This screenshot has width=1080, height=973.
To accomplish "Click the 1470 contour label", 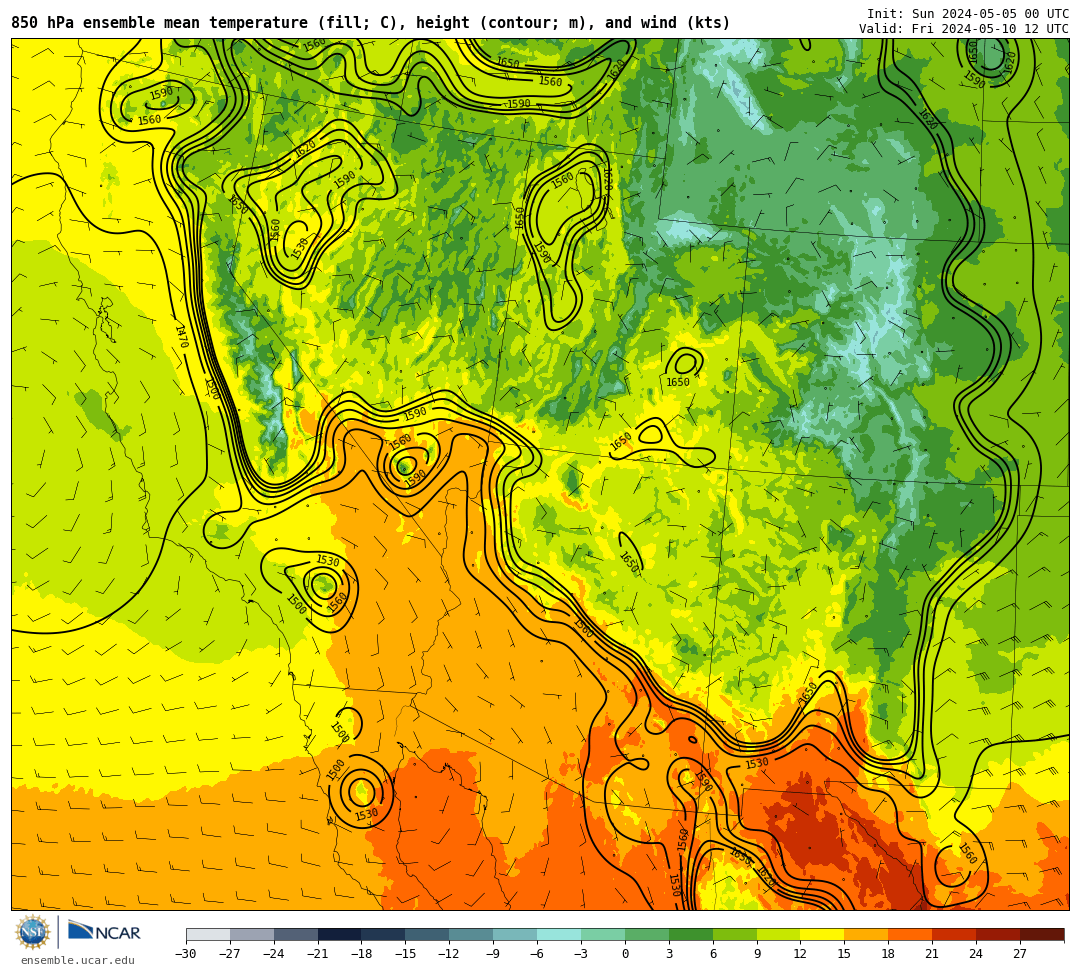I will tap(182, 336).
